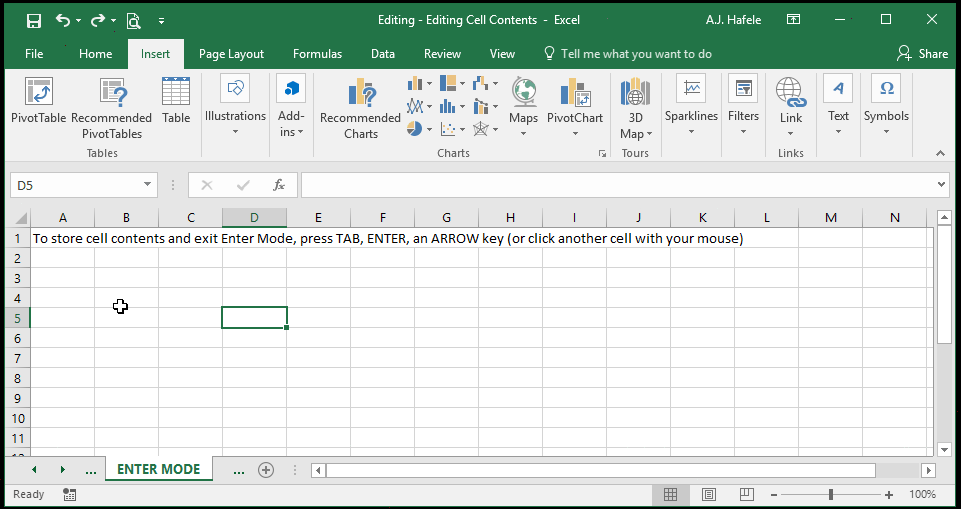Open the undo history dropdown arrow
This screenshot has height=509, width=961.
tap(78, 21)
